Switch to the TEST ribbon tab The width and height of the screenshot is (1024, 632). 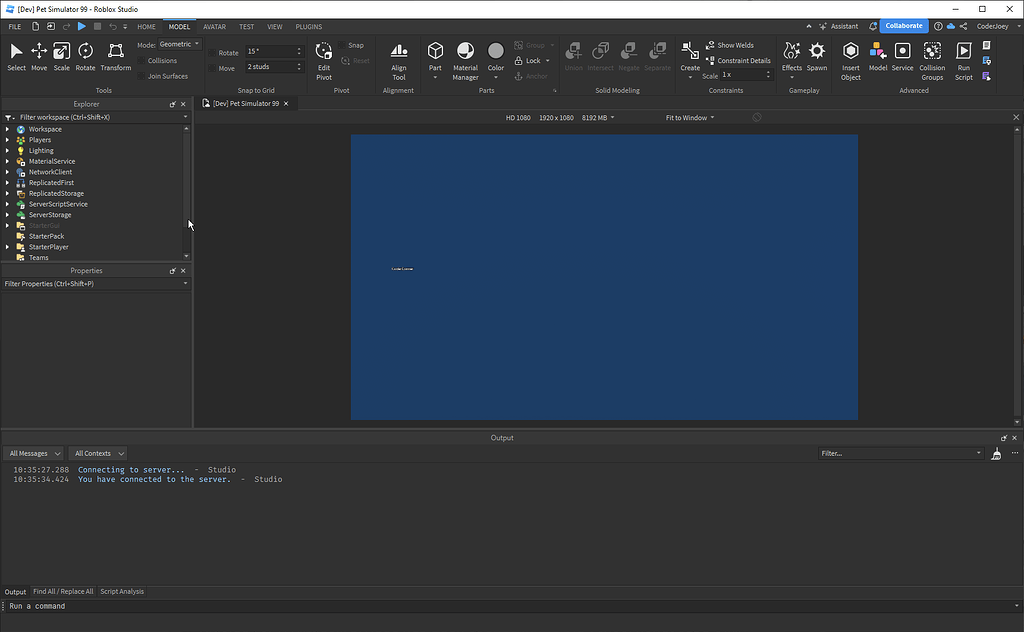(x=246, y=27)
